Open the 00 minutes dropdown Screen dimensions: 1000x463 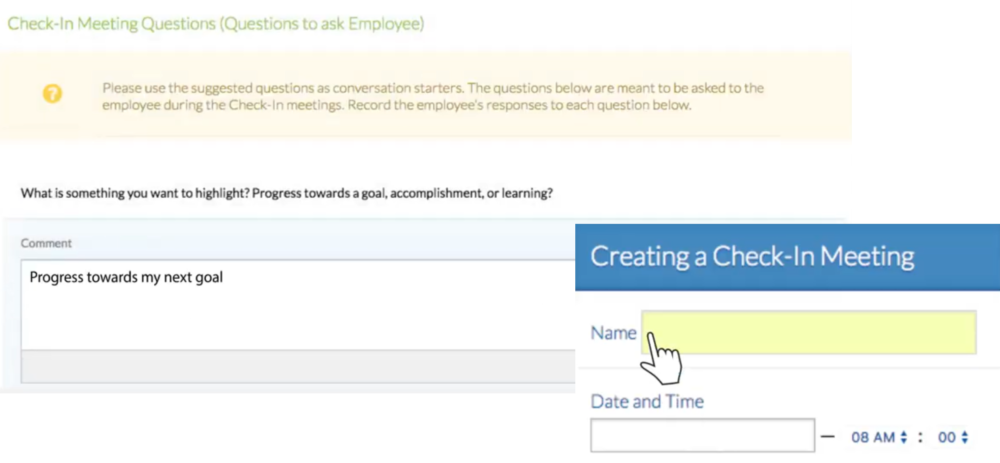coord(953,437)
